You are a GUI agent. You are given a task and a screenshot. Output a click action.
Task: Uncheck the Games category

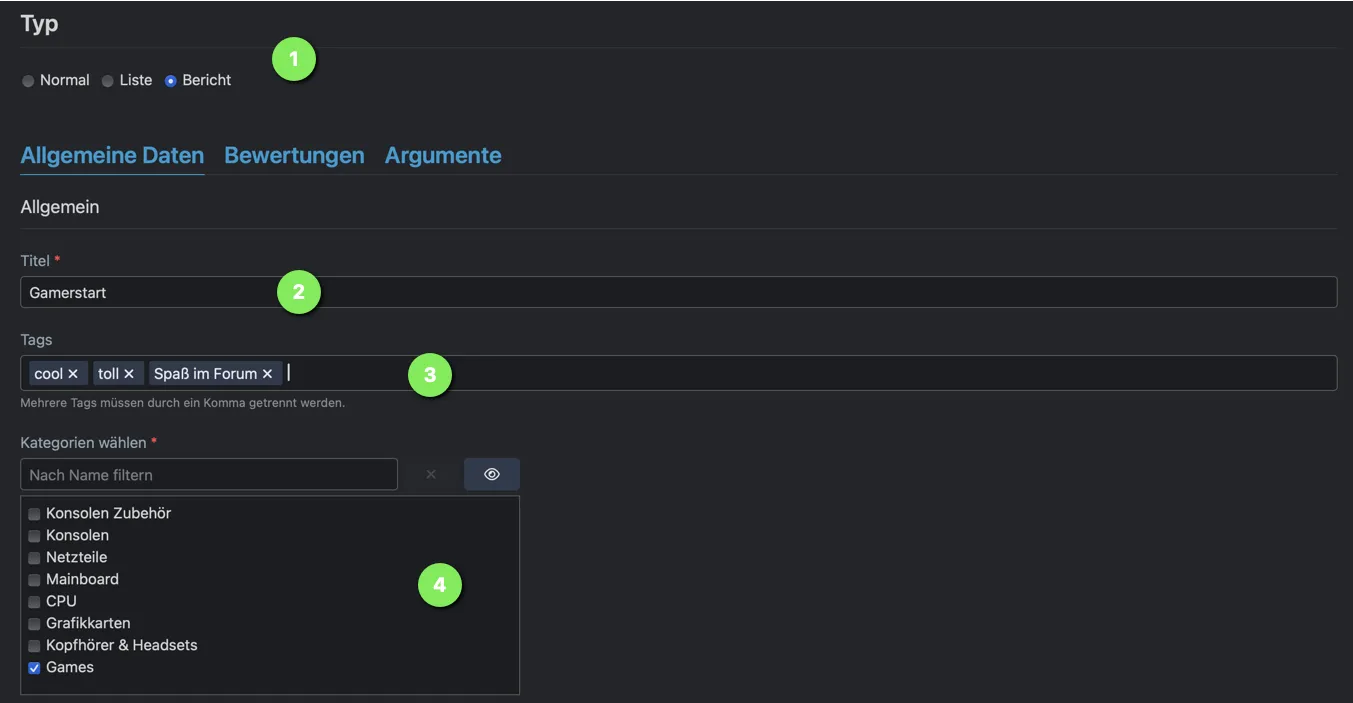click(x=34, y=668)
